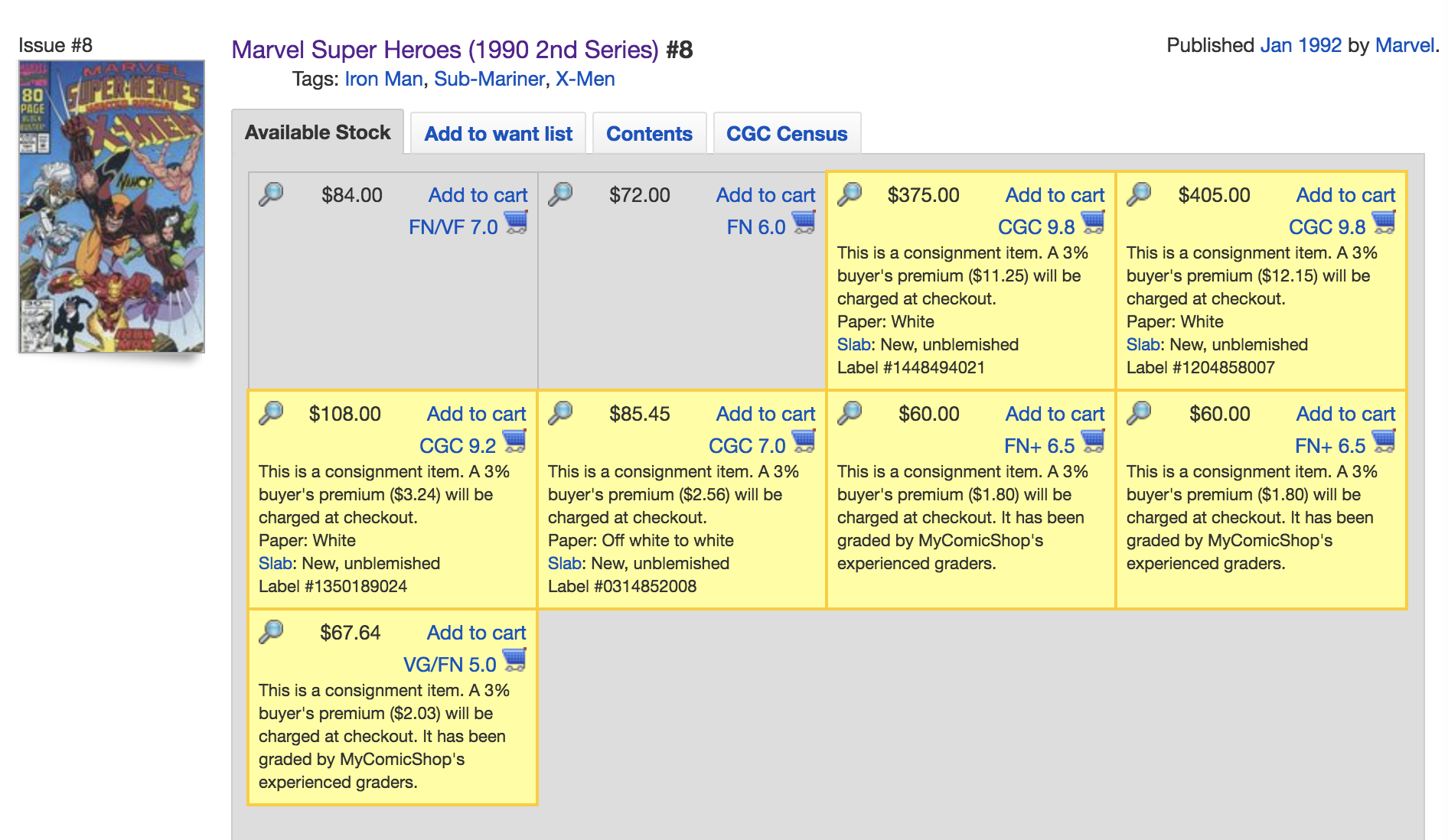1448x840 pixels.
Task: Open the CGC Census tab
Action: [x=787, y=134]
